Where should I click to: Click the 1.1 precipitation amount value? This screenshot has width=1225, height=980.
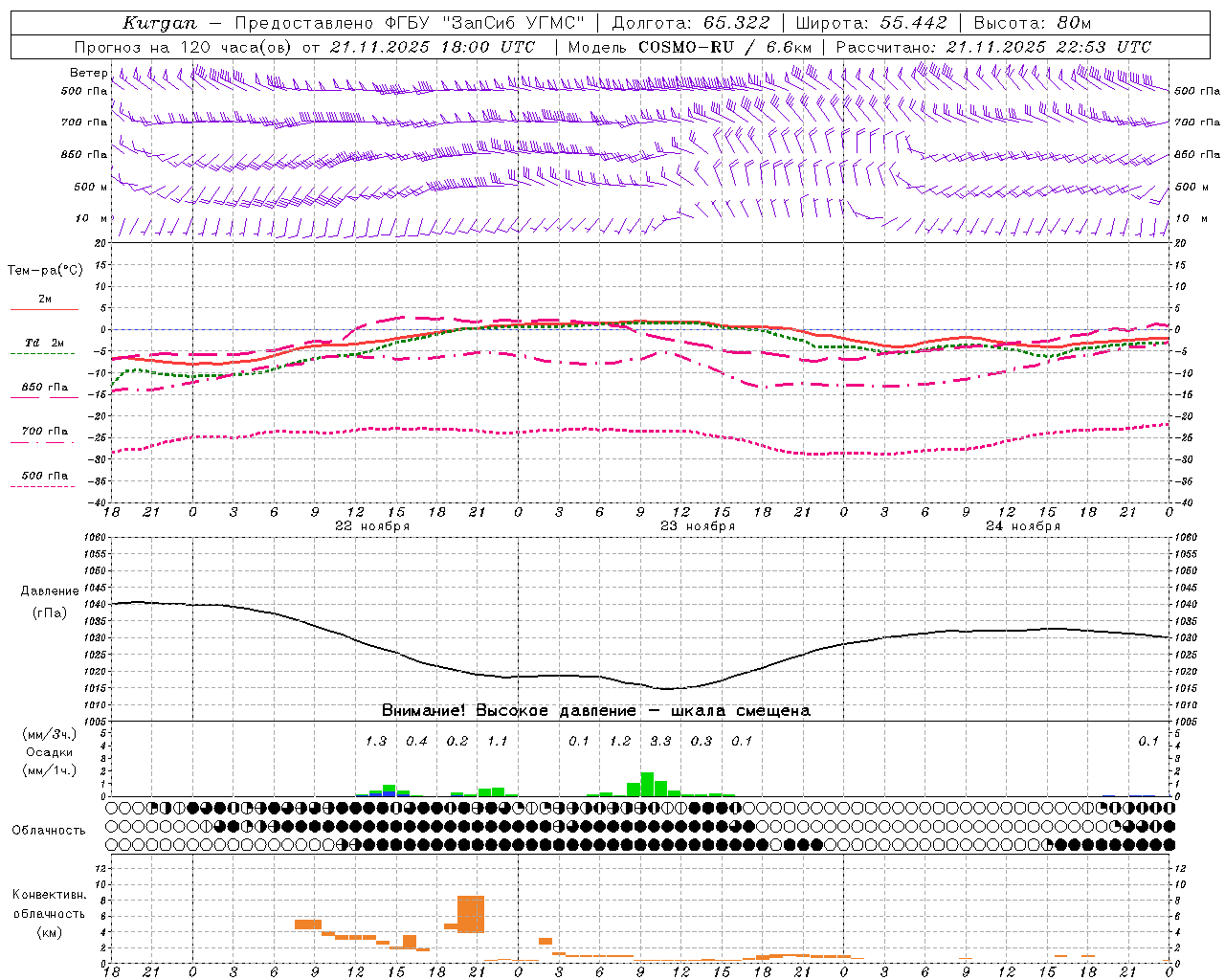point(498,741)
